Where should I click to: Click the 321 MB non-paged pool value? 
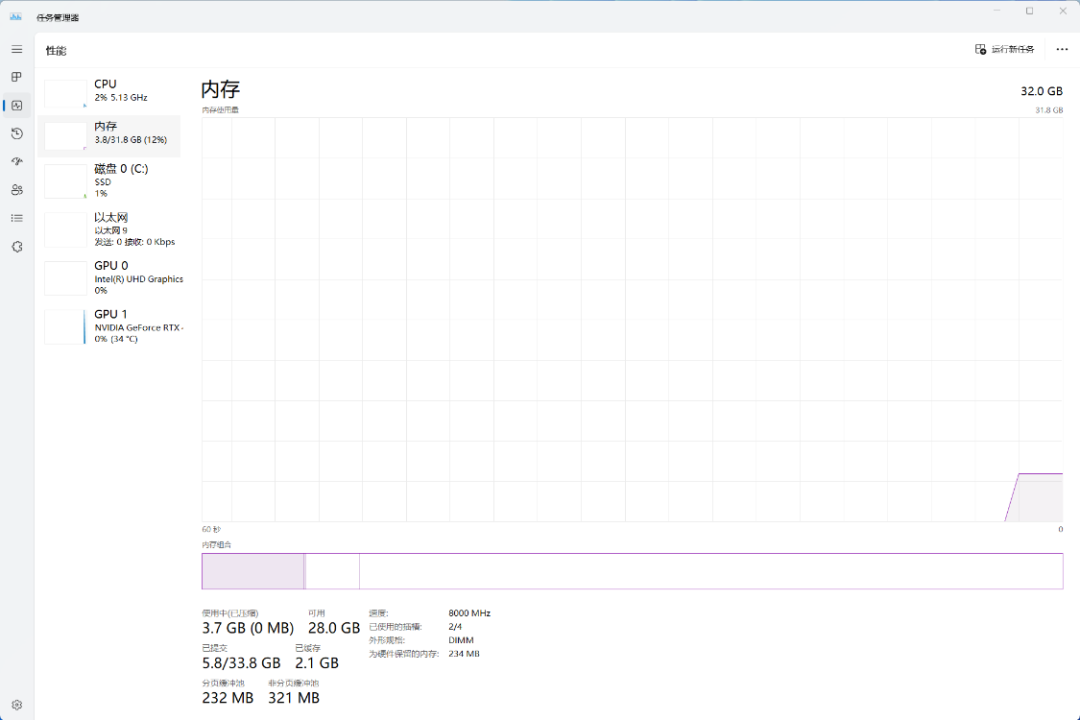pos(294,698)
